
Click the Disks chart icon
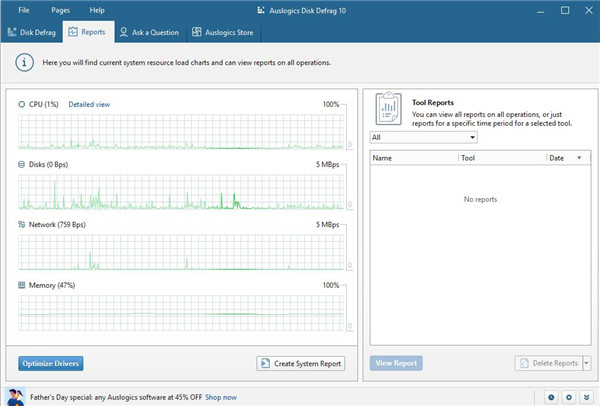tap(22, 164)
